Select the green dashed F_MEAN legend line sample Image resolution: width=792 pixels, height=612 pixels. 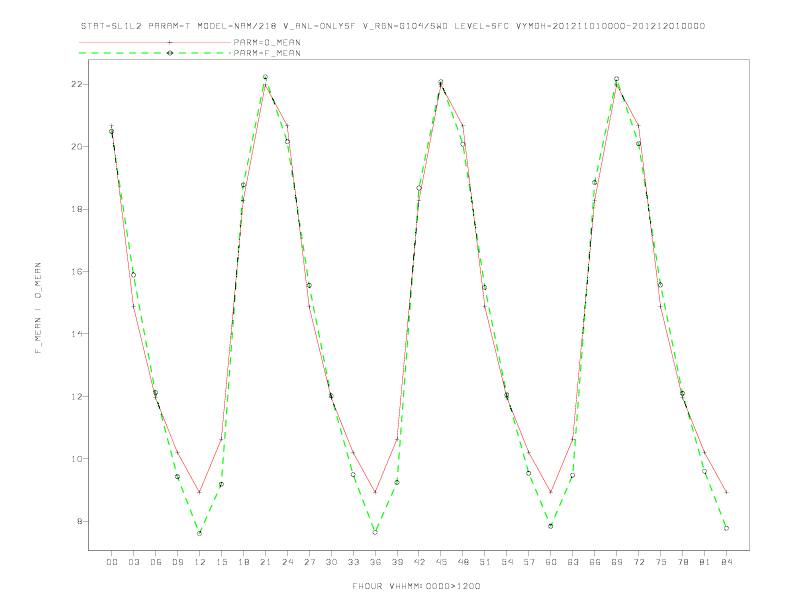155,53
